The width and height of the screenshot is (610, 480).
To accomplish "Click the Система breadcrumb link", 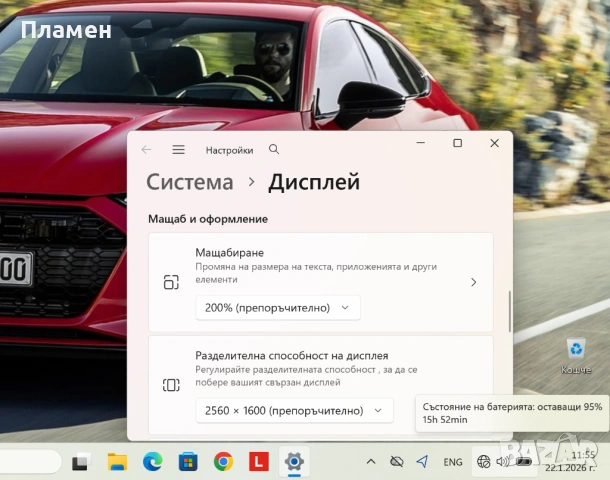I will pyautogui.click(x=190, y=182).
